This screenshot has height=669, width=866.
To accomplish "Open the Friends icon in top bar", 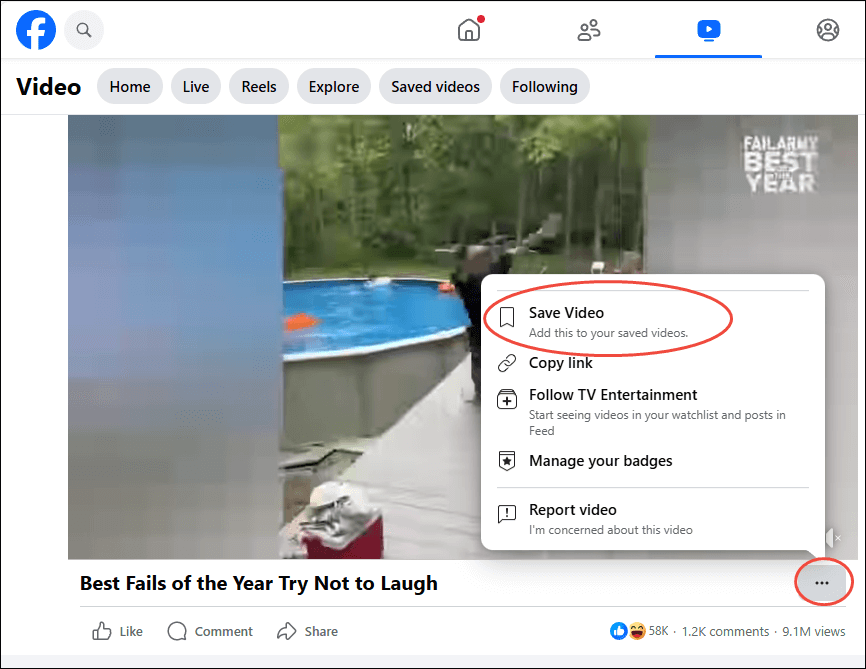I will [589, 30].
